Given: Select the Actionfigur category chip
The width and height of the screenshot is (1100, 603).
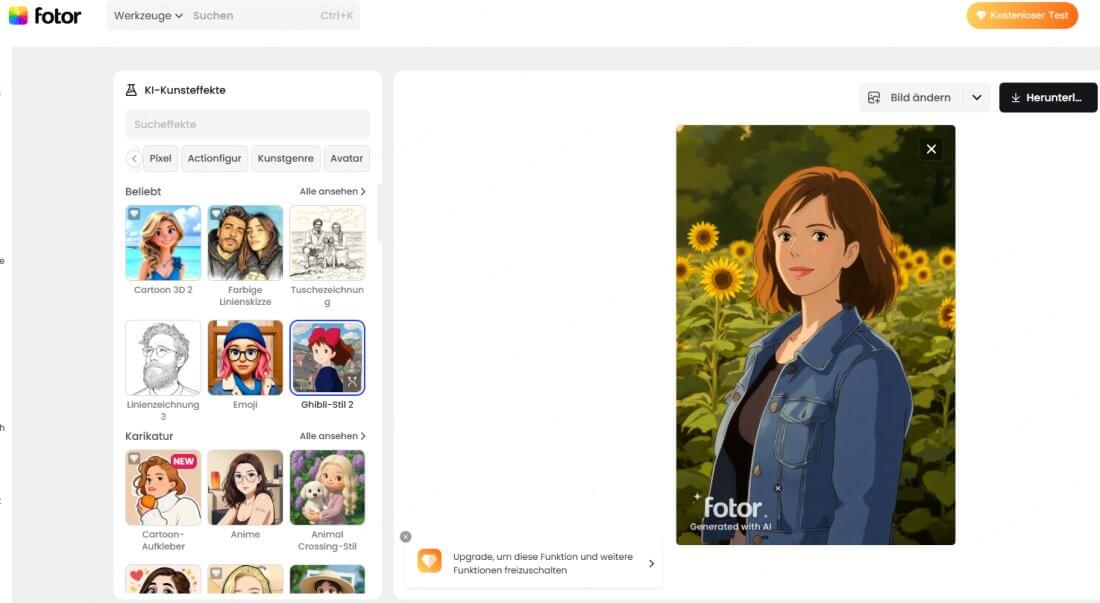Looking at the screenshot, I should tap(215, 158).
